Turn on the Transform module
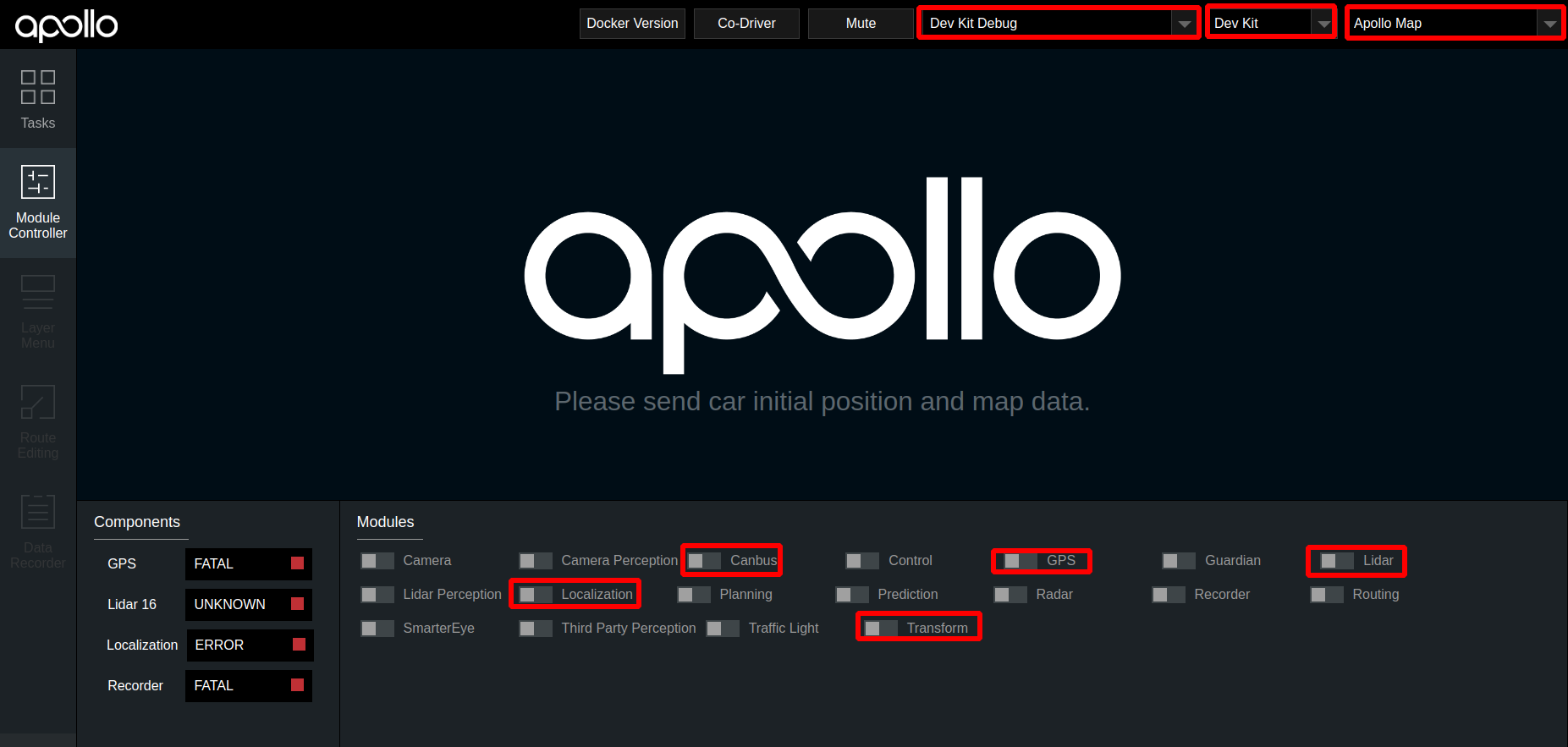1568x747 pixels. point(881,629)
